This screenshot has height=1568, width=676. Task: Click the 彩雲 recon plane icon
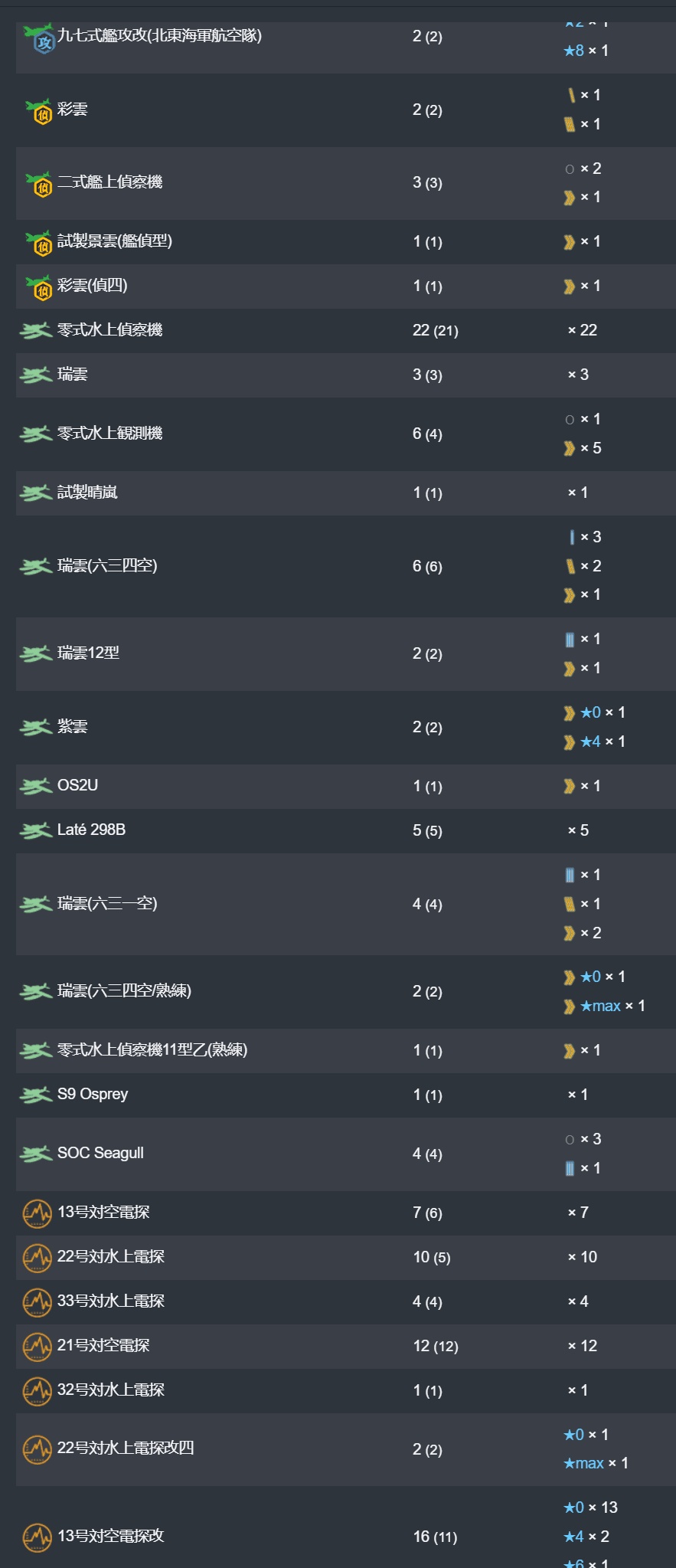click(38, 111)
